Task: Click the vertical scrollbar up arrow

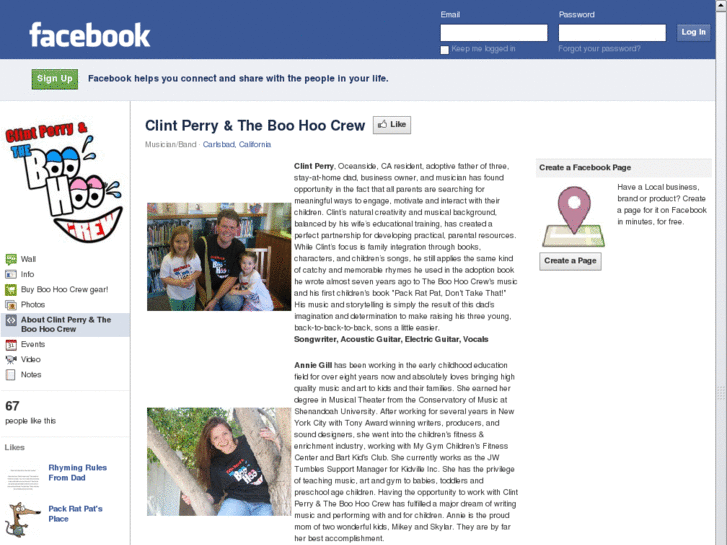Action: [x=721, y=5]
